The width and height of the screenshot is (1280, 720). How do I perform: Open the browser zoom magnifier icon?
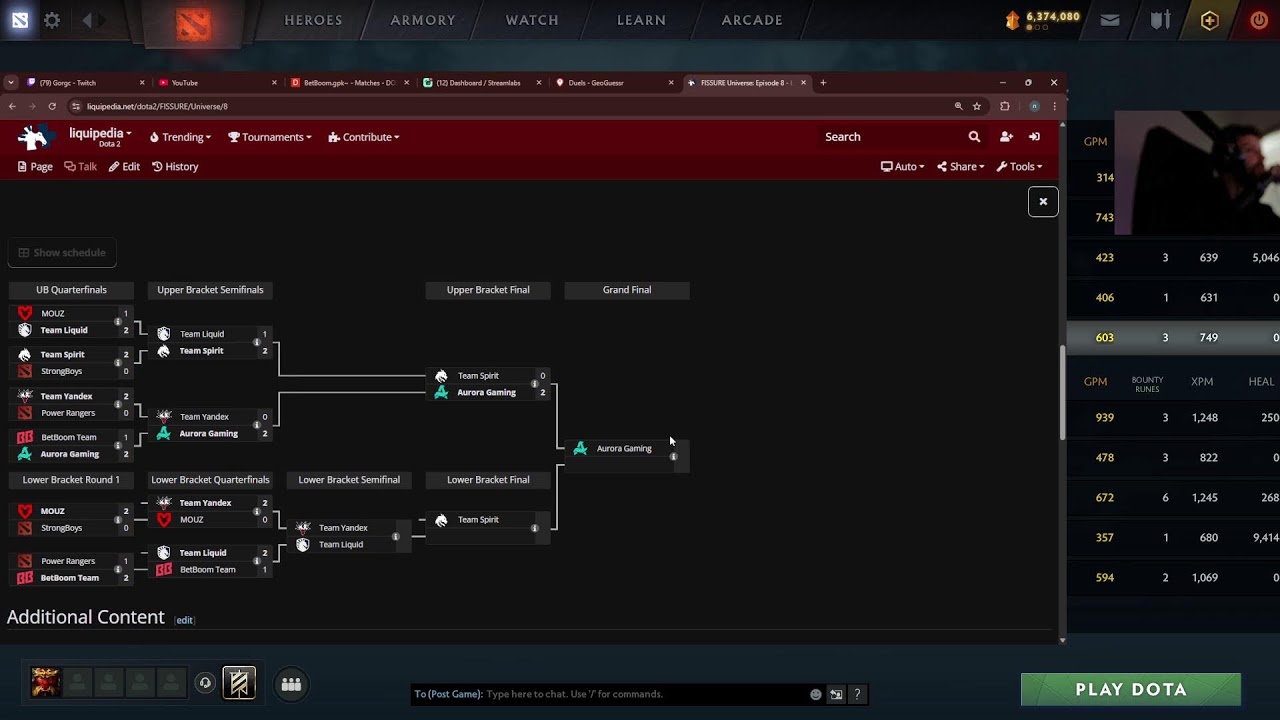click(x=958, y=106)
